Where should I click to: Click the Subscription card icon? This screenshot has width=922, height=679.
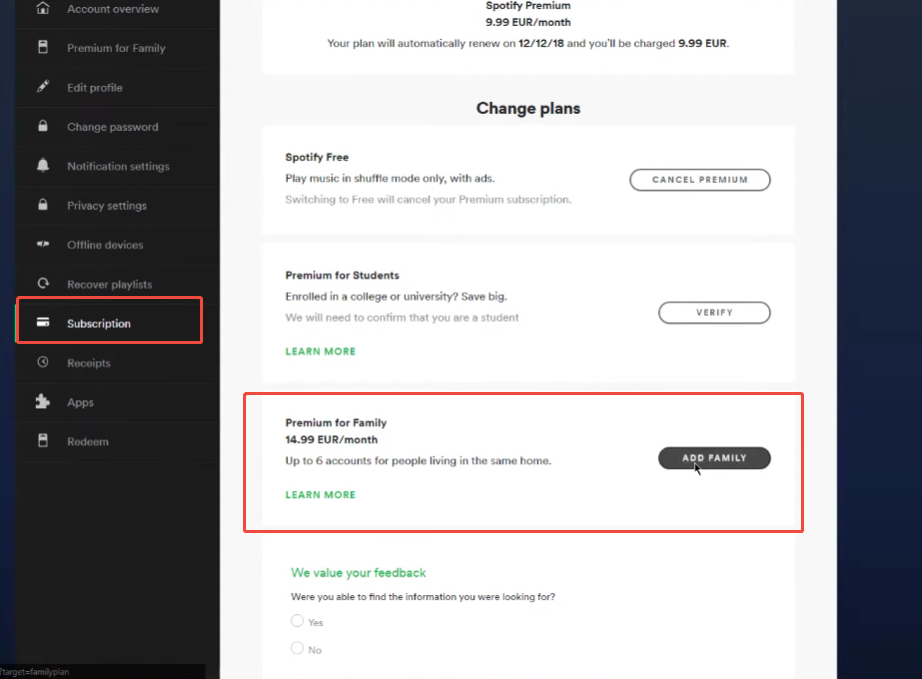(x=43, y=322)
